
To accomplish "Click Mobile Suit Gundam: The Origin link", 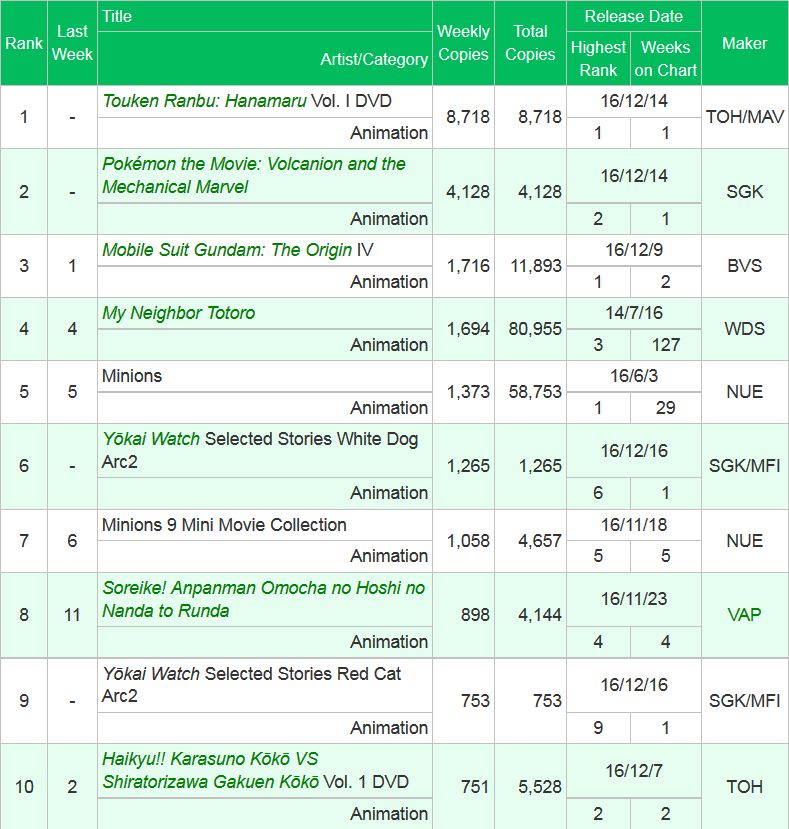I will tap(226, 250).
